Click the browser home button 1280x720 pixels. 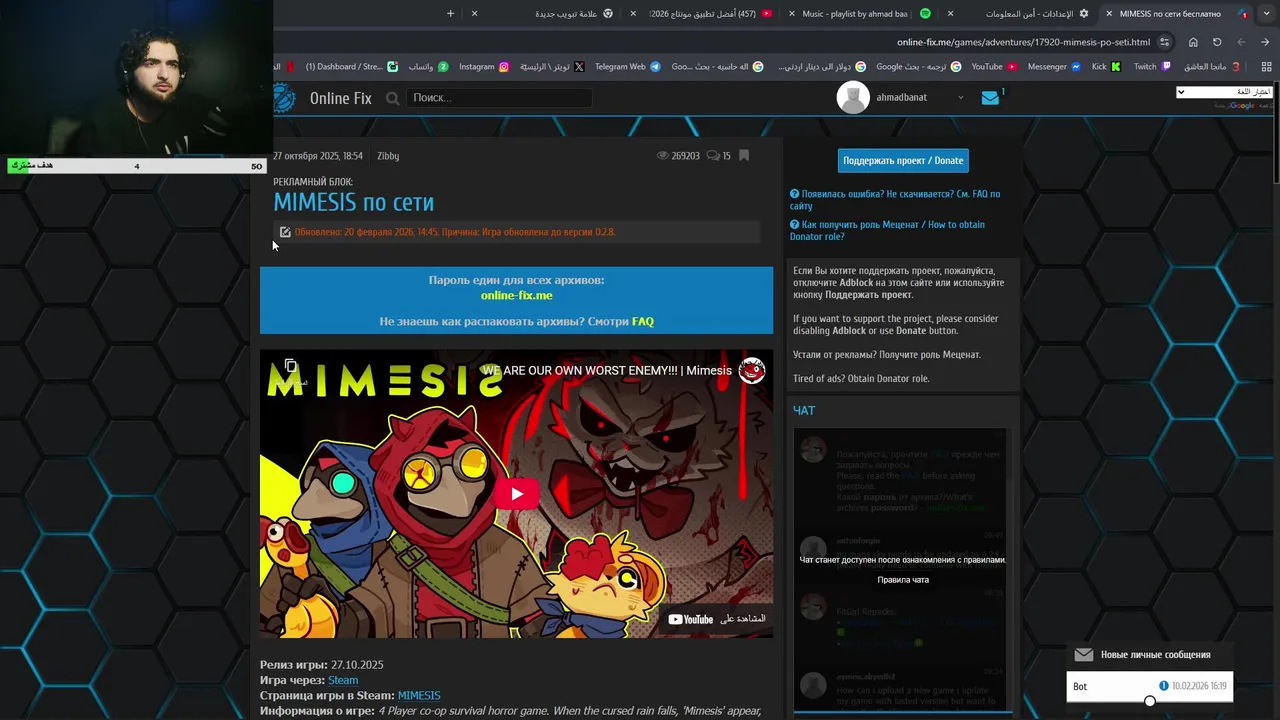pyautogui.click(x=1193, y=42)
